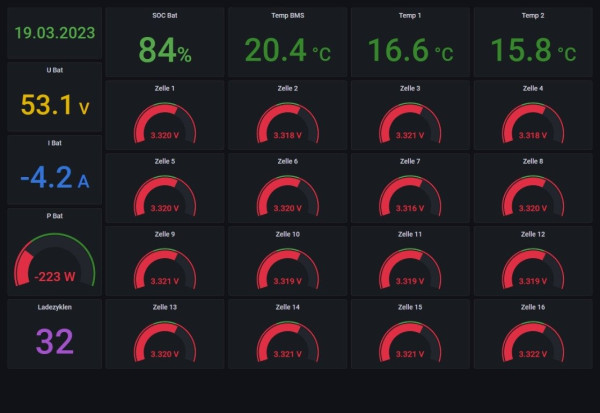Click the charge cycle count 32

(54, 342)
